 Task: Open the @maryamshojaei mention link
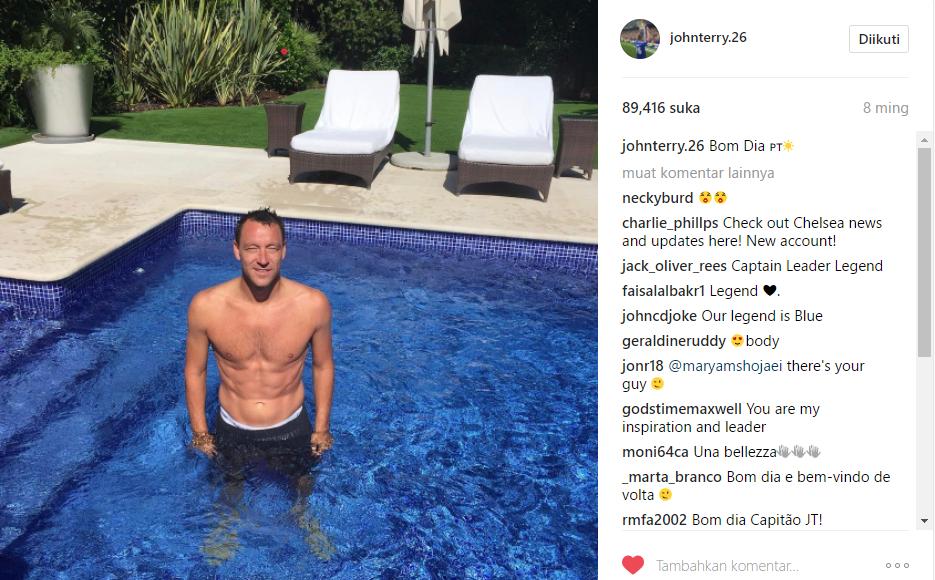pyautogui.click(x=725, y=366)
